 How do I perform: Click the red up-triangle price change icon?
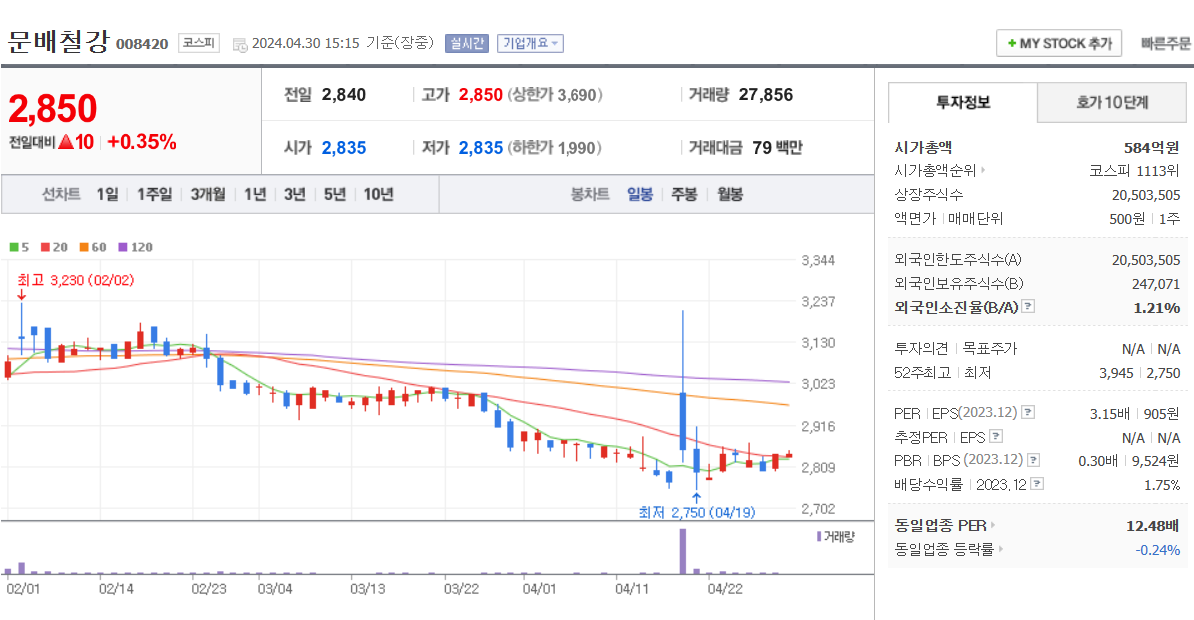click(65, 142)
